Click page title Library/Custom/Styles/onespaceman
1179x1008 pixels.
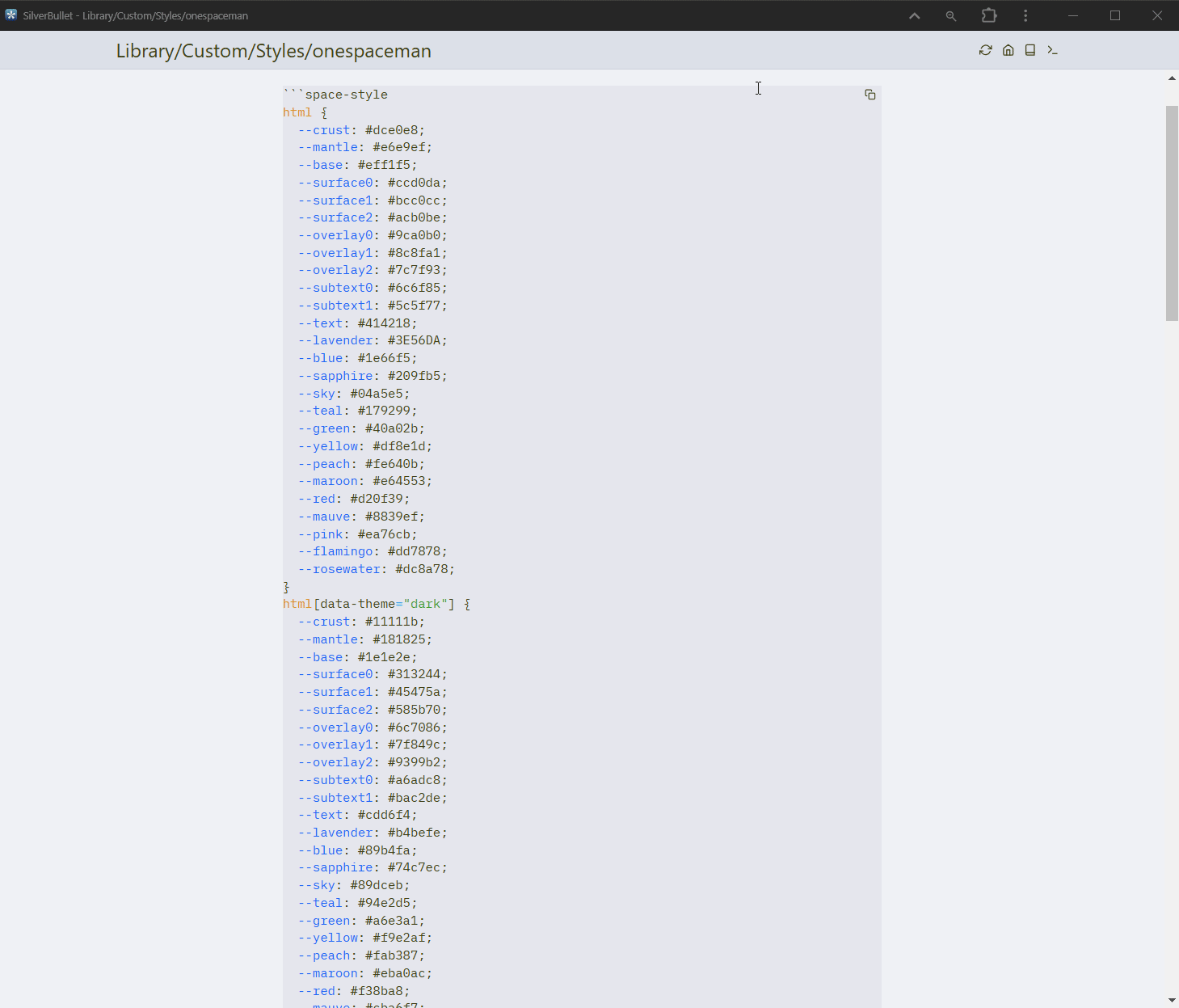point(274,51)
